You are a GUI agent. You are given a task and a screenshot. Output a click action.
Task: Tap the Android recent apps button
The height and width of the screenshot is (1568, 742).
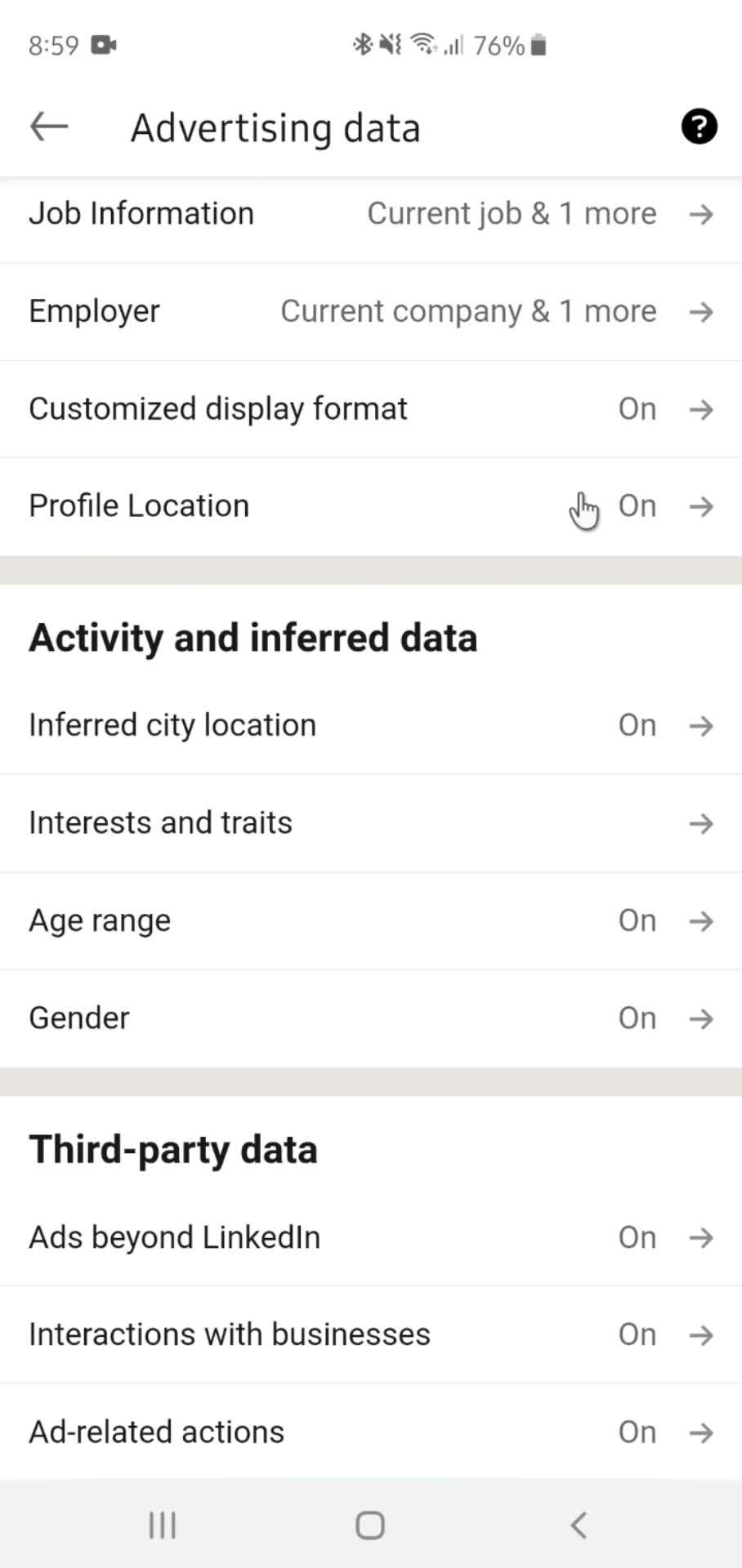click(x=162, y=1525)
